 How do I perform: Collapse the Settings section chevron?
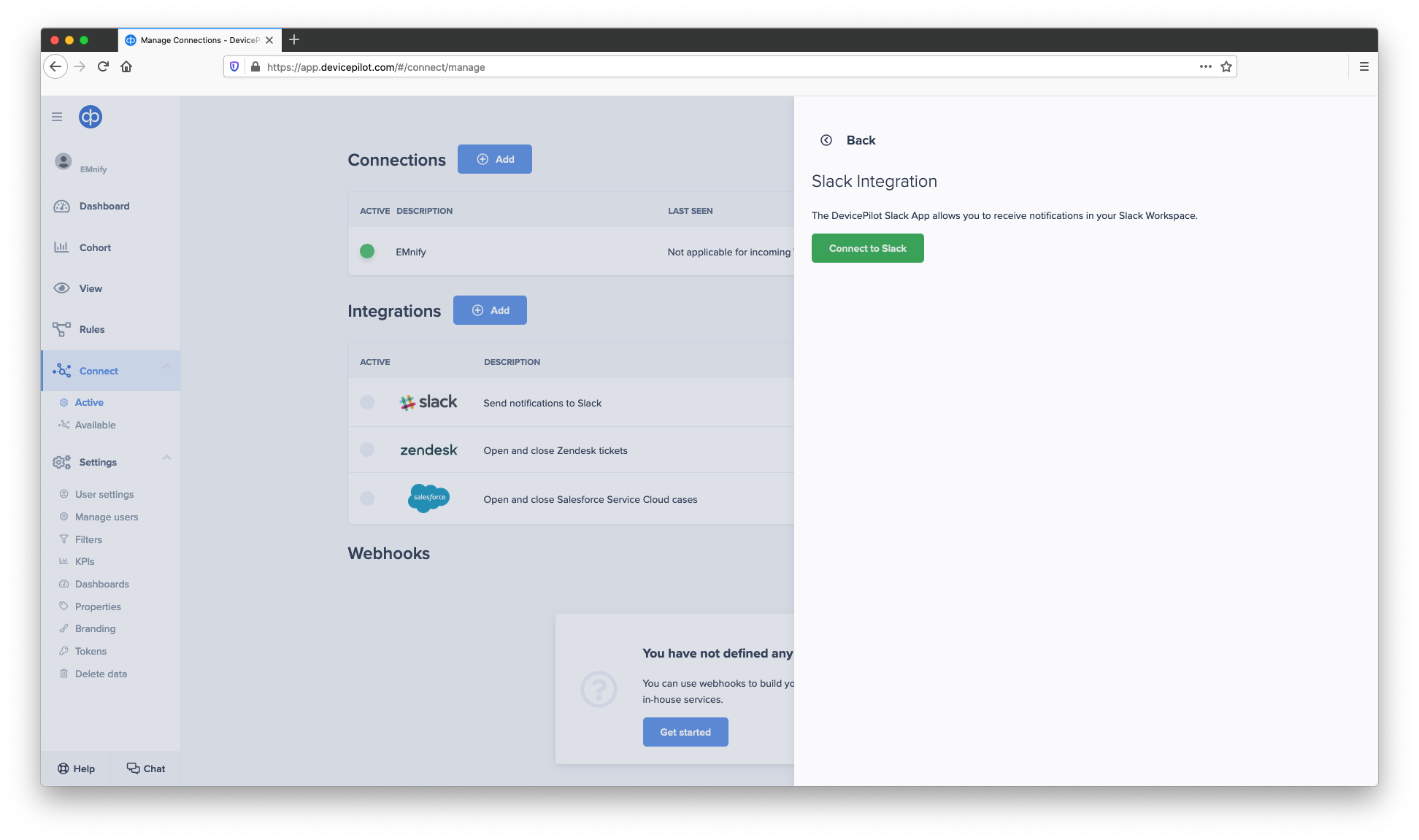click(166, 458)
